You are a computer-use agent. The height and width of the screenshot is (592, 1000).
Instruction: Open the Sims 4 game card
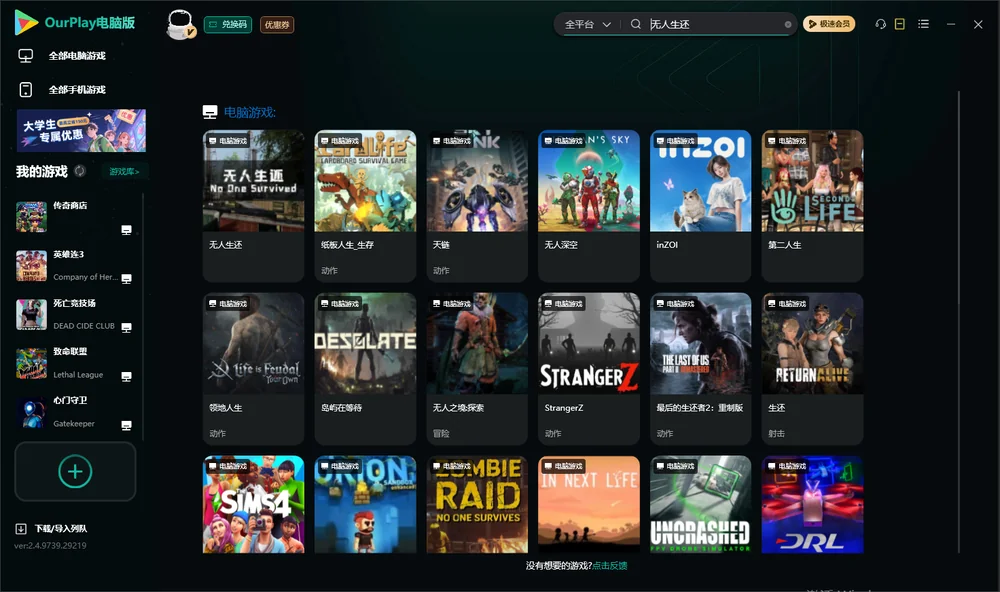(253, 504)
